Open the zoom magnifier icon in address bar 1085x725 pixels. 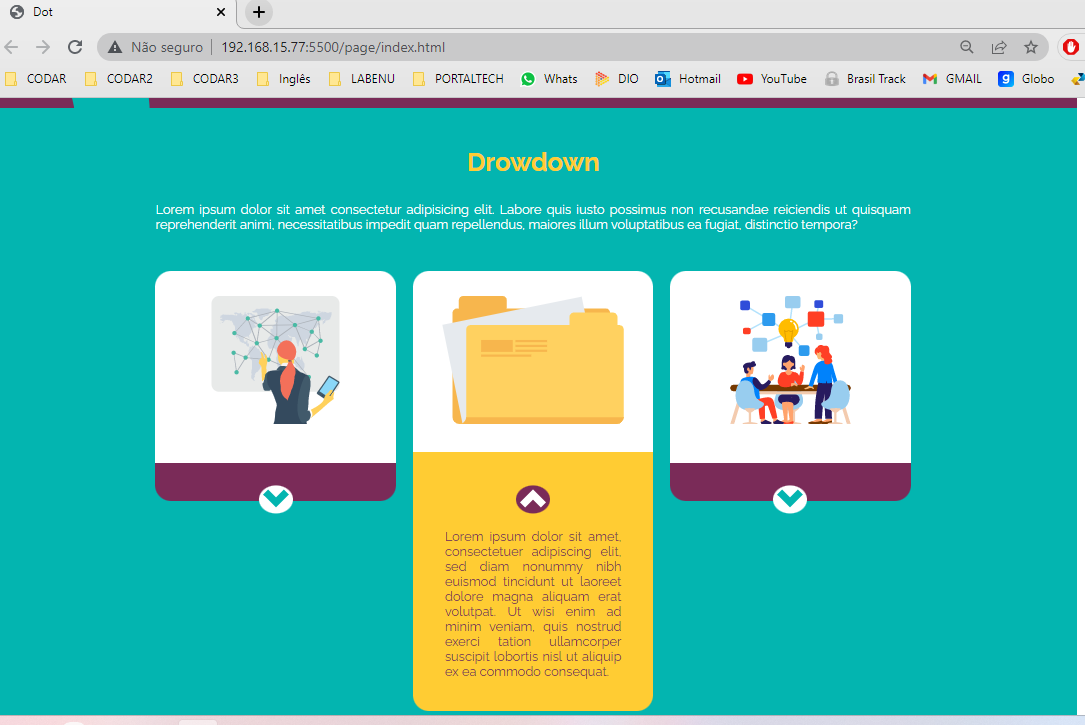[x=967, y=47]
